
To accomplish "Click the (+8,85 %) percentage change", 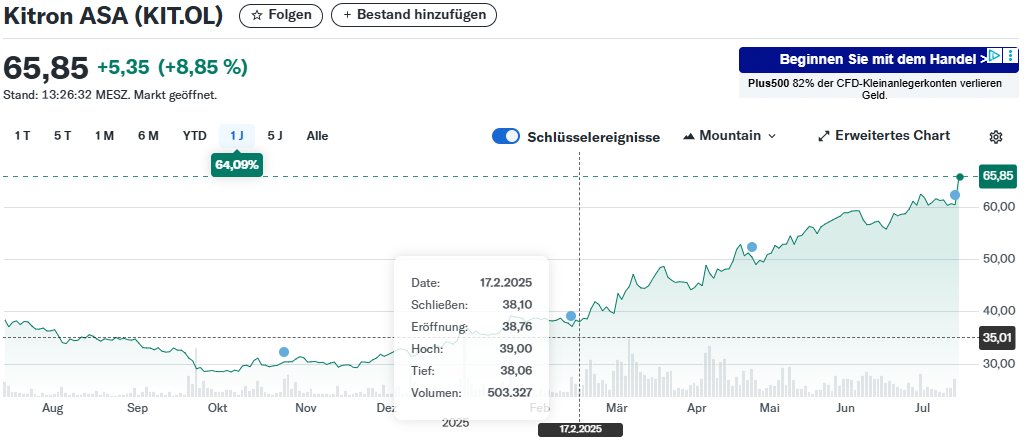I will coord(202,67).
